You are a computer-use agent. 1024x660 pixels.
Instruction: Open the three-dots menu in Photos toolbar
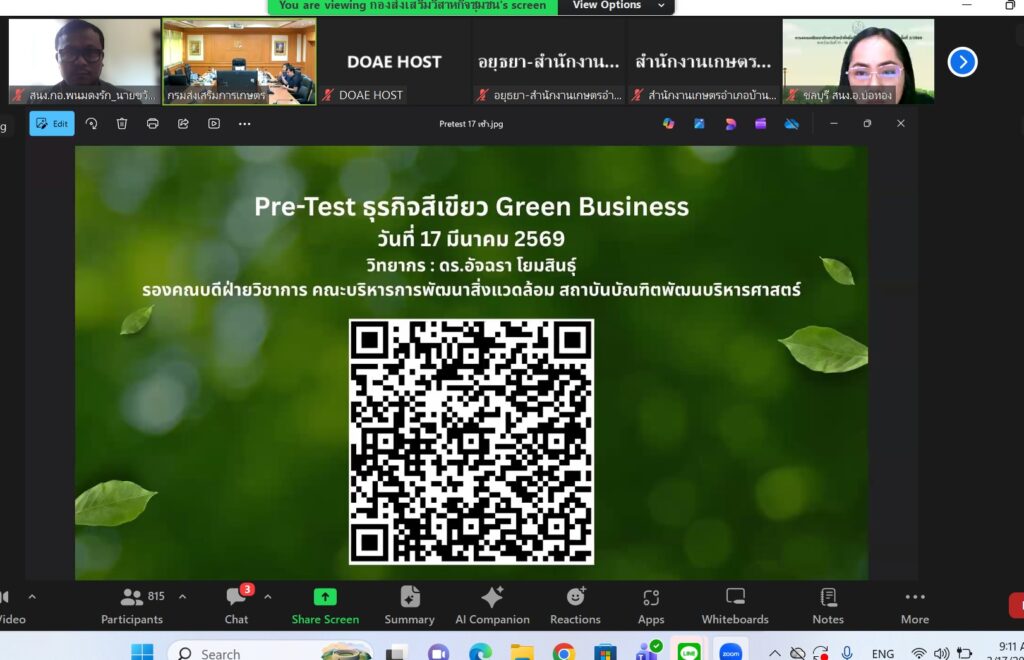[244, 124]
